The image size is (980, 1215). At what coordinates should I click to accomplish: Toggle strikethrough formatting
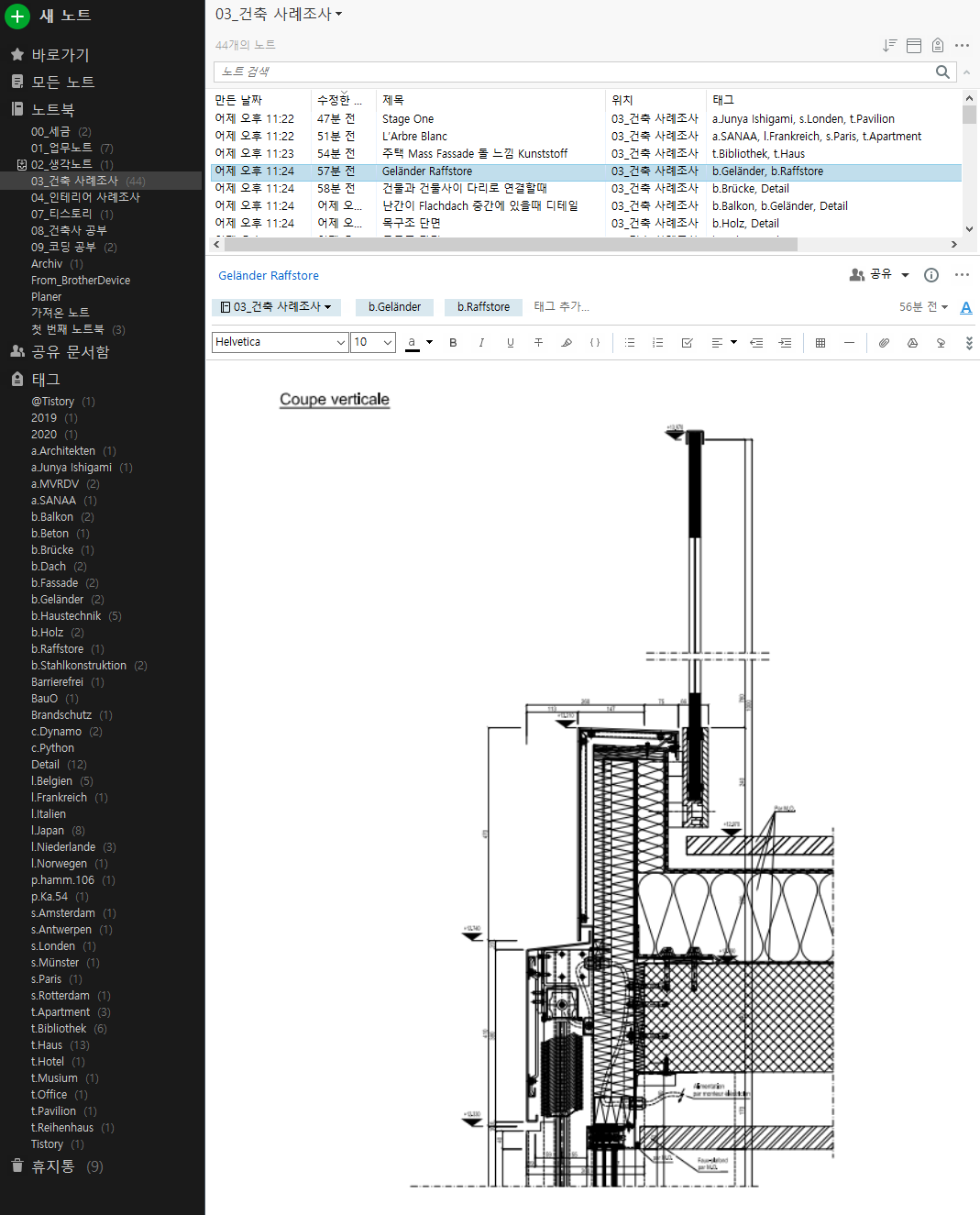(538, 343)
